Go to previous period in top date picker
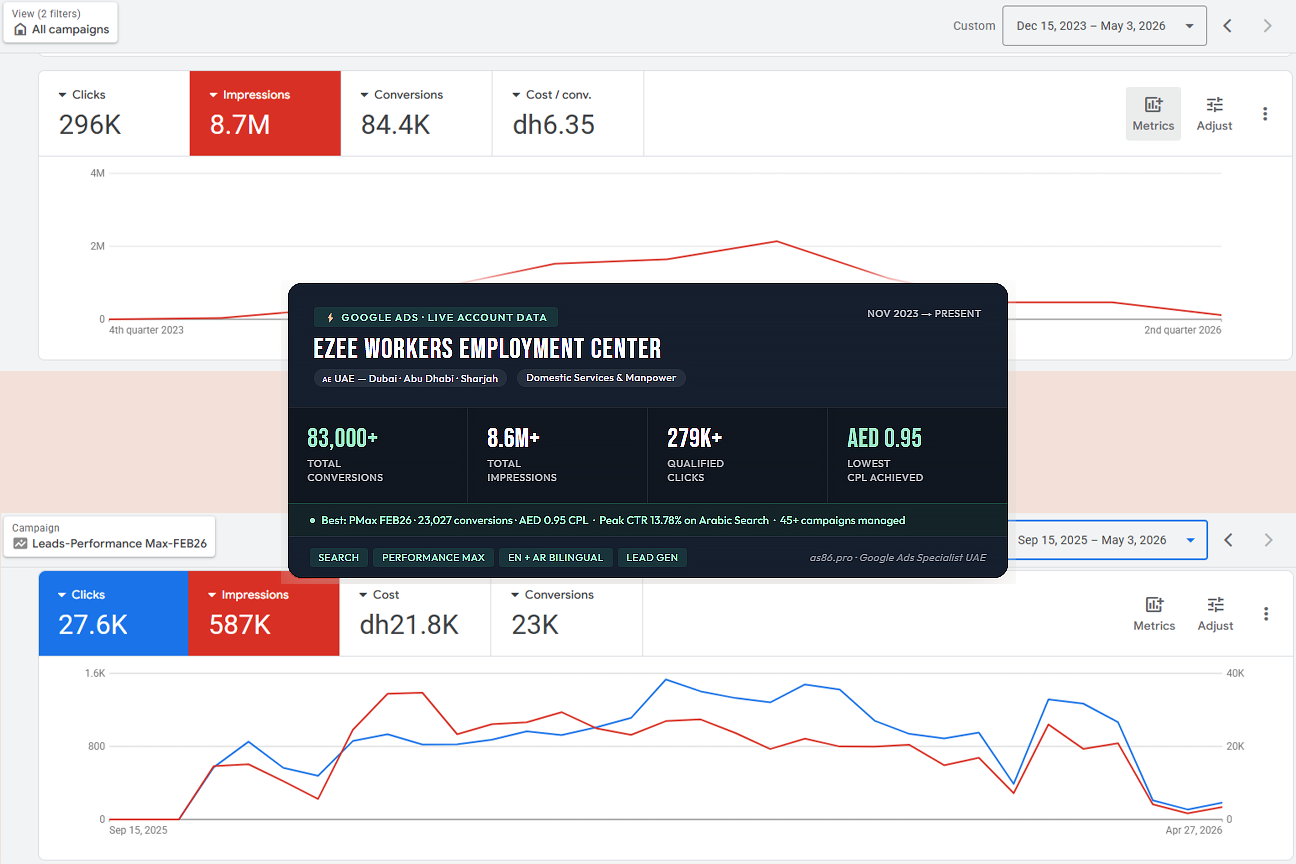1296x864 pixels. (1228, 26)
